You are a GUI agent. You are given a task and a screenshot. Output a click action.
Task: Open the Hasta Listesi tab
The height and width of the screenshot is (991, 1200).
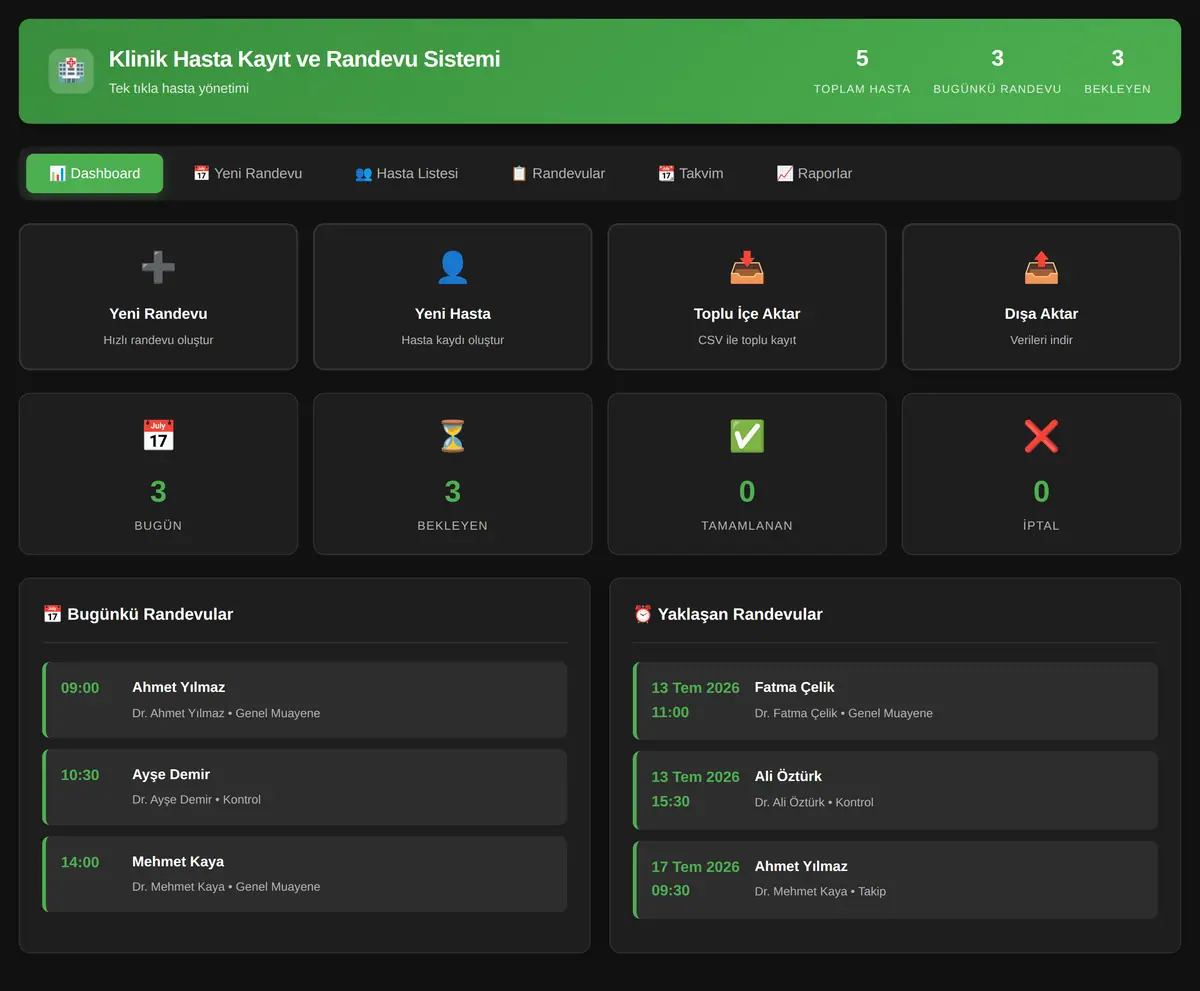(x=406, y=173)
